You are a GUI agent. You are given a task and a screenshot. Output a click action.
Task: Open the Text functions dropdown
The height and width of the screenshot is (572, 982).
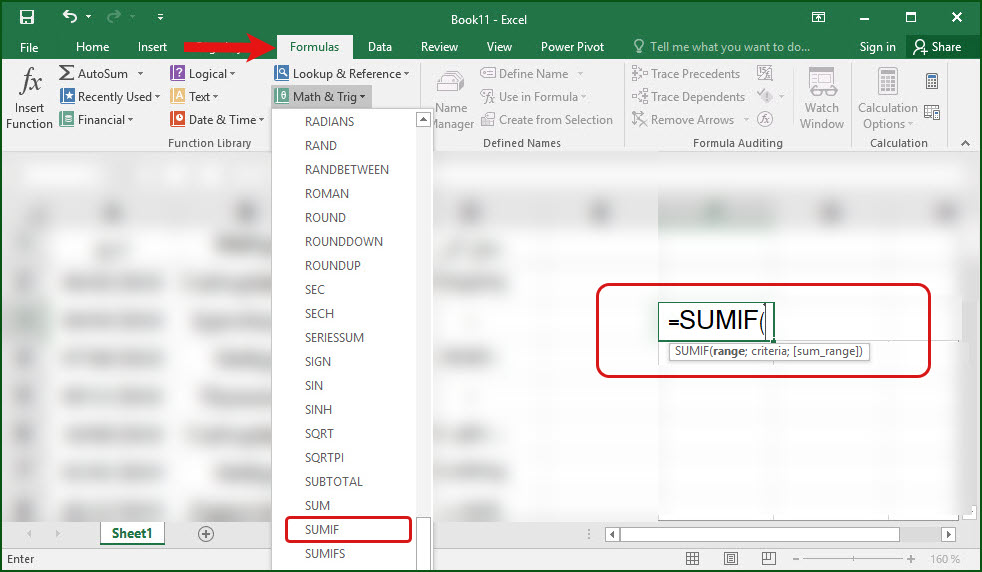pos(194,96)
